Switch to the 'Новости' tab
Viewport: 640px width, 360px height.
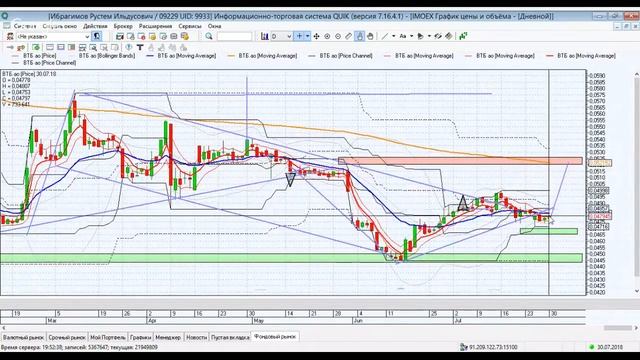pos(196,338)
